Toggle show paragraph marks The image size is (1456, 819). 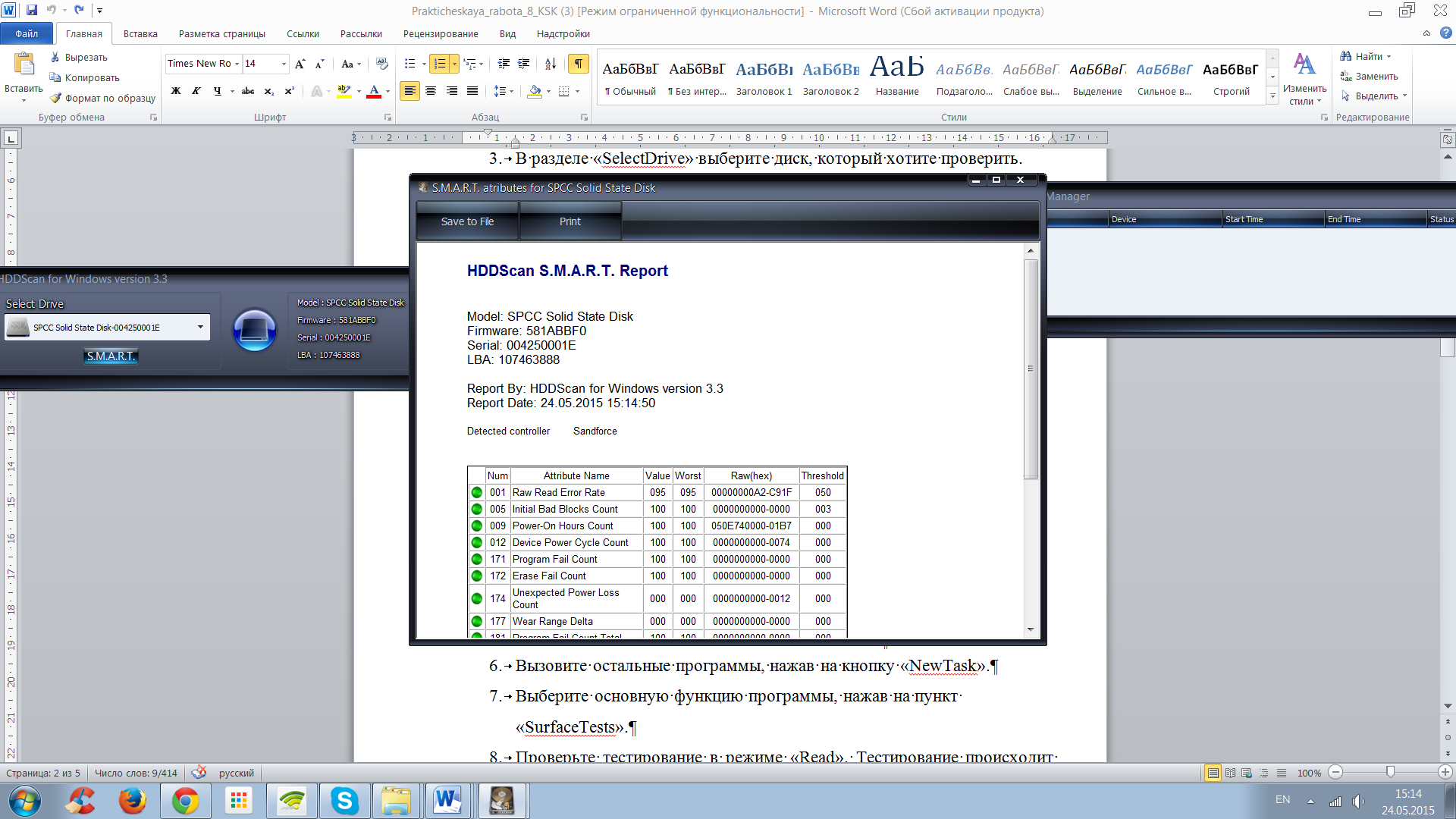[579, 64]
